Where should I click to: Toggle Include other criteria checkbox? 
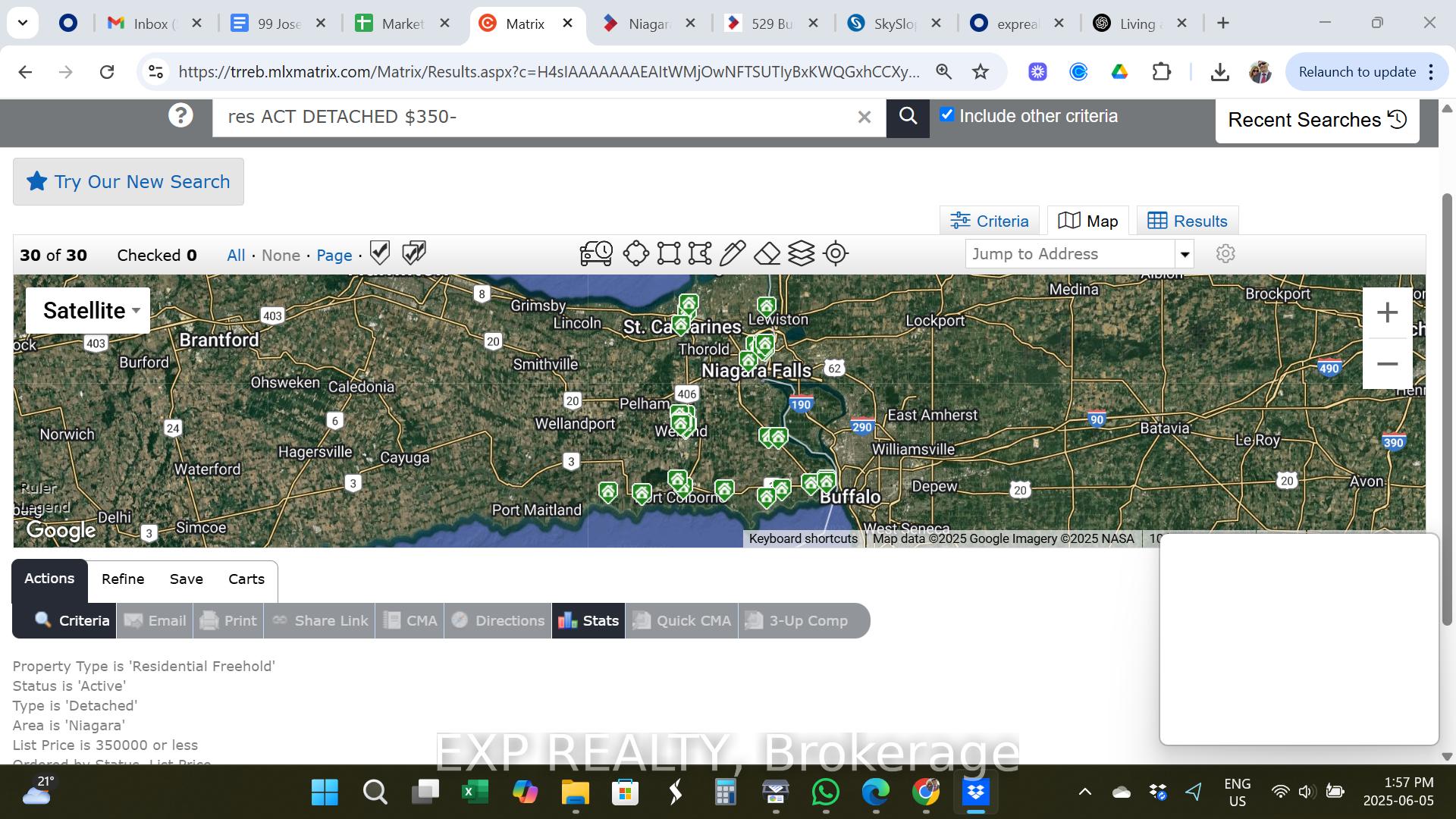[946, 115]
